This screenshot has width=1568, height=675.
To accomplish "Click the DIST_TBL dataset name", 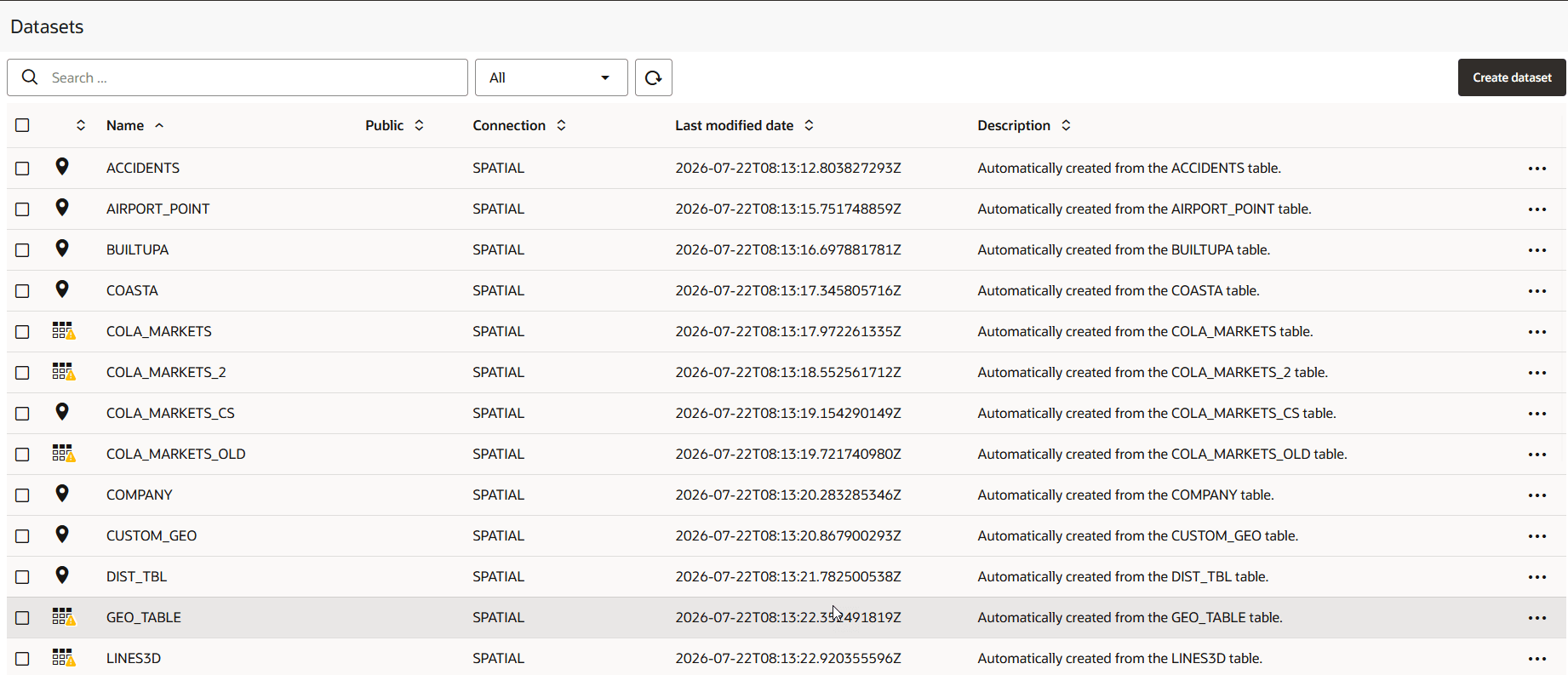I will coord(136,576).
